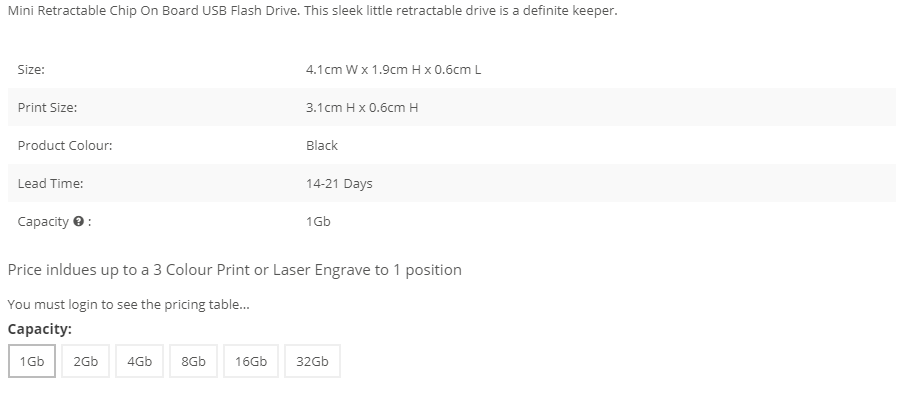Click the Lead Time row label
Image resolution: width=912 pixels, height=410 pixels.
click(x=51, y=184)
